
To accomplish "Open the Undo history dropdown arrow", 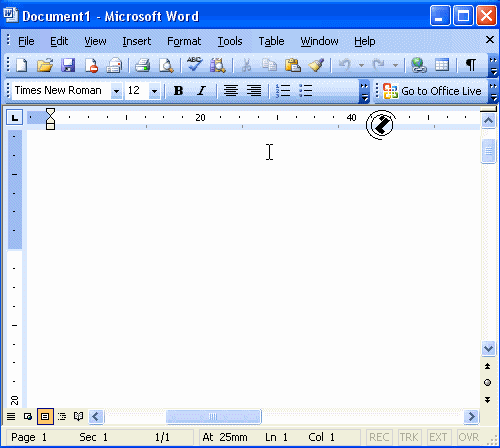I will pyautogui.click(x=361, y=65).
